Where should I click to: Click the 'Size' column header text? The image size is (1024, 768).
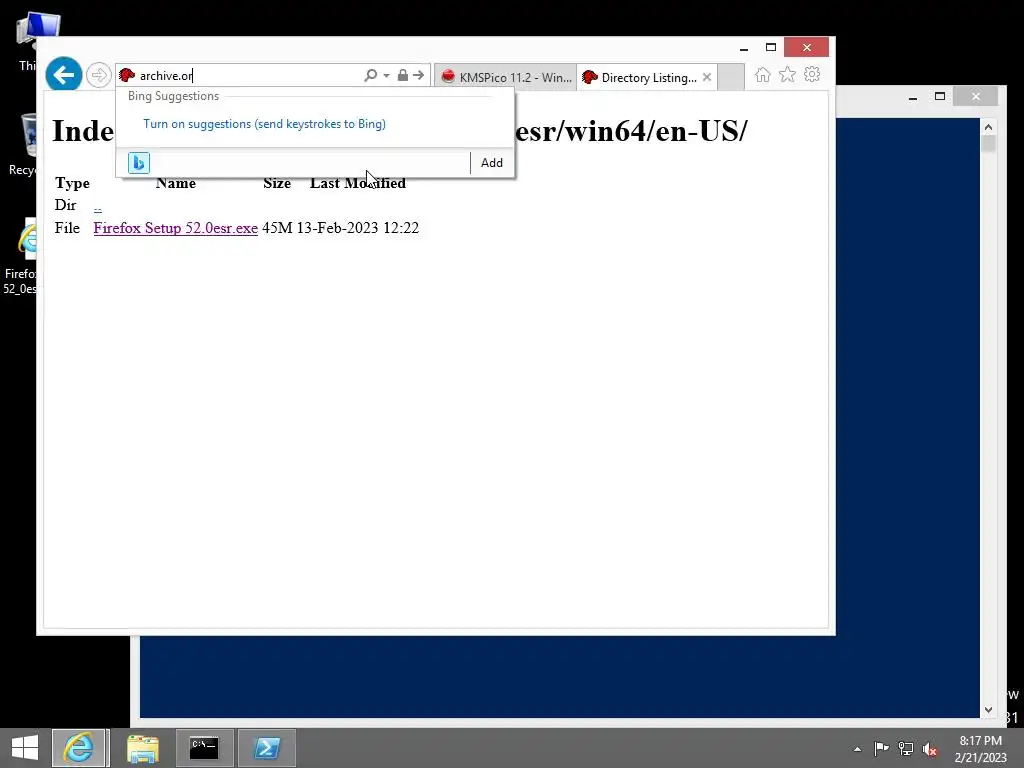click(x=277, y=183)
